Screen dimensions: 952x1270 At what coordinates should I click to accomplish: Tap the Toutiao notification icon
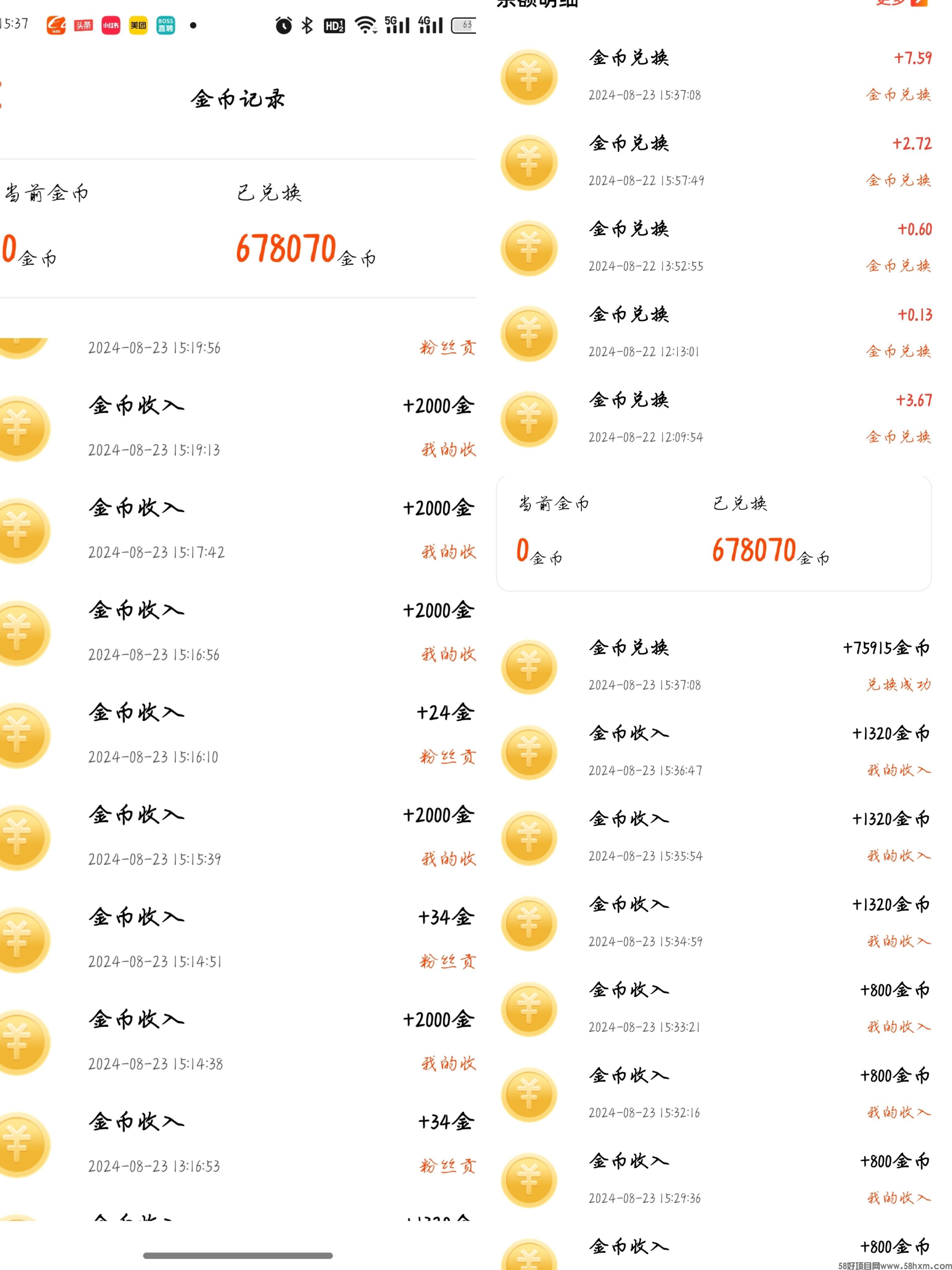point(83,25)
